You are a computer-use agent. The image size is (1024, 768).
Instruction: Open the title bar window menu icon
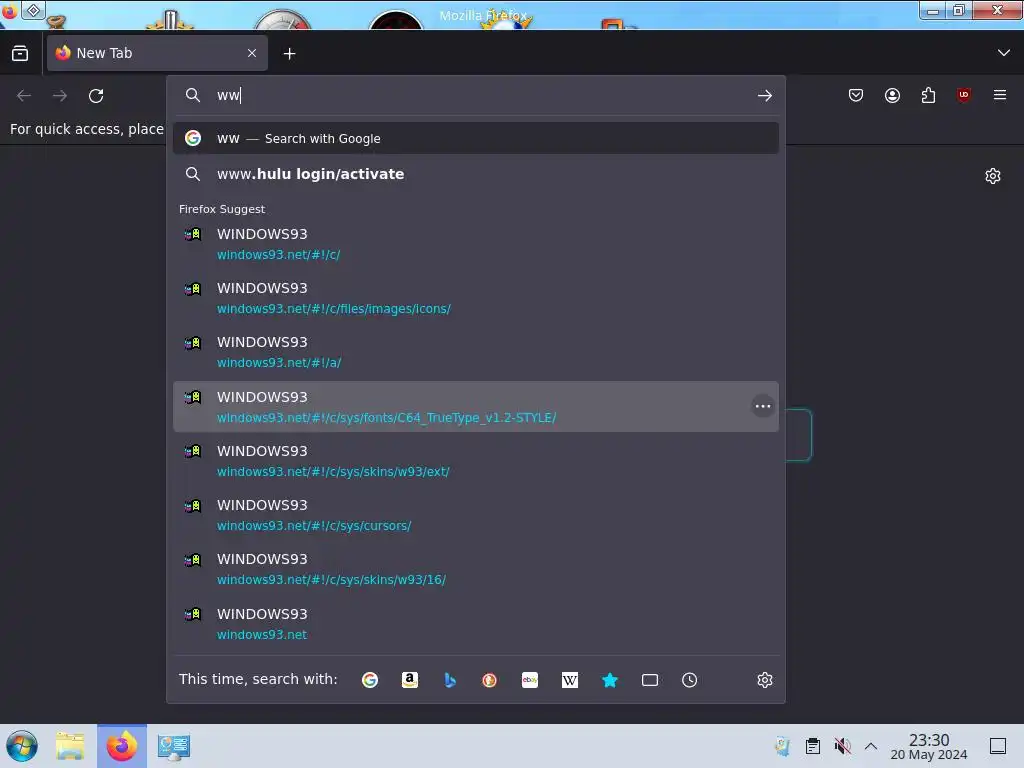[x=9, y=11]
